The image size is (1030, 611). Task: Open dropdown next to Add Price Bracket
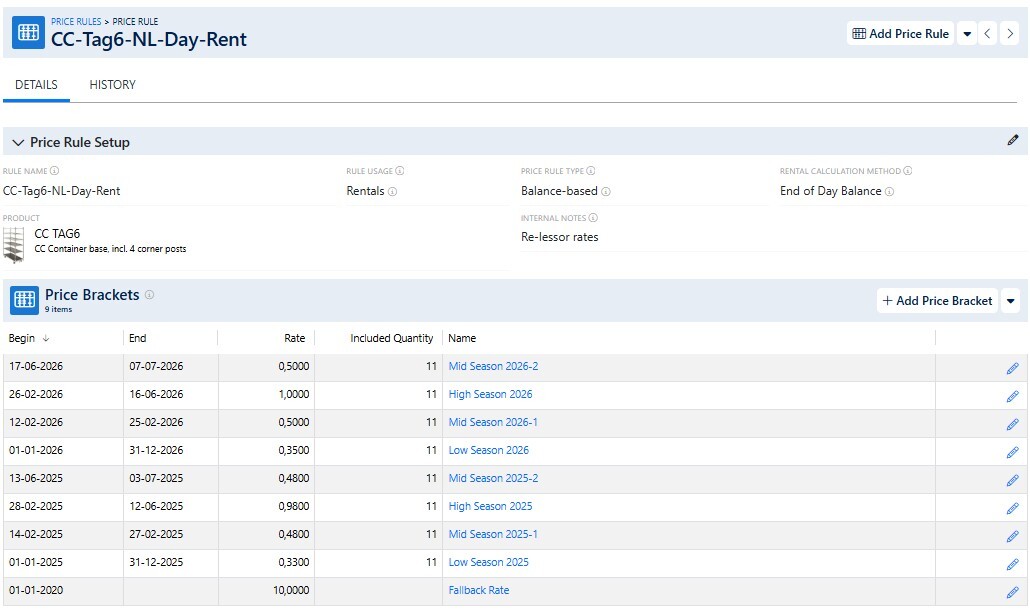pyautogui.click(x=1010, y=301)
